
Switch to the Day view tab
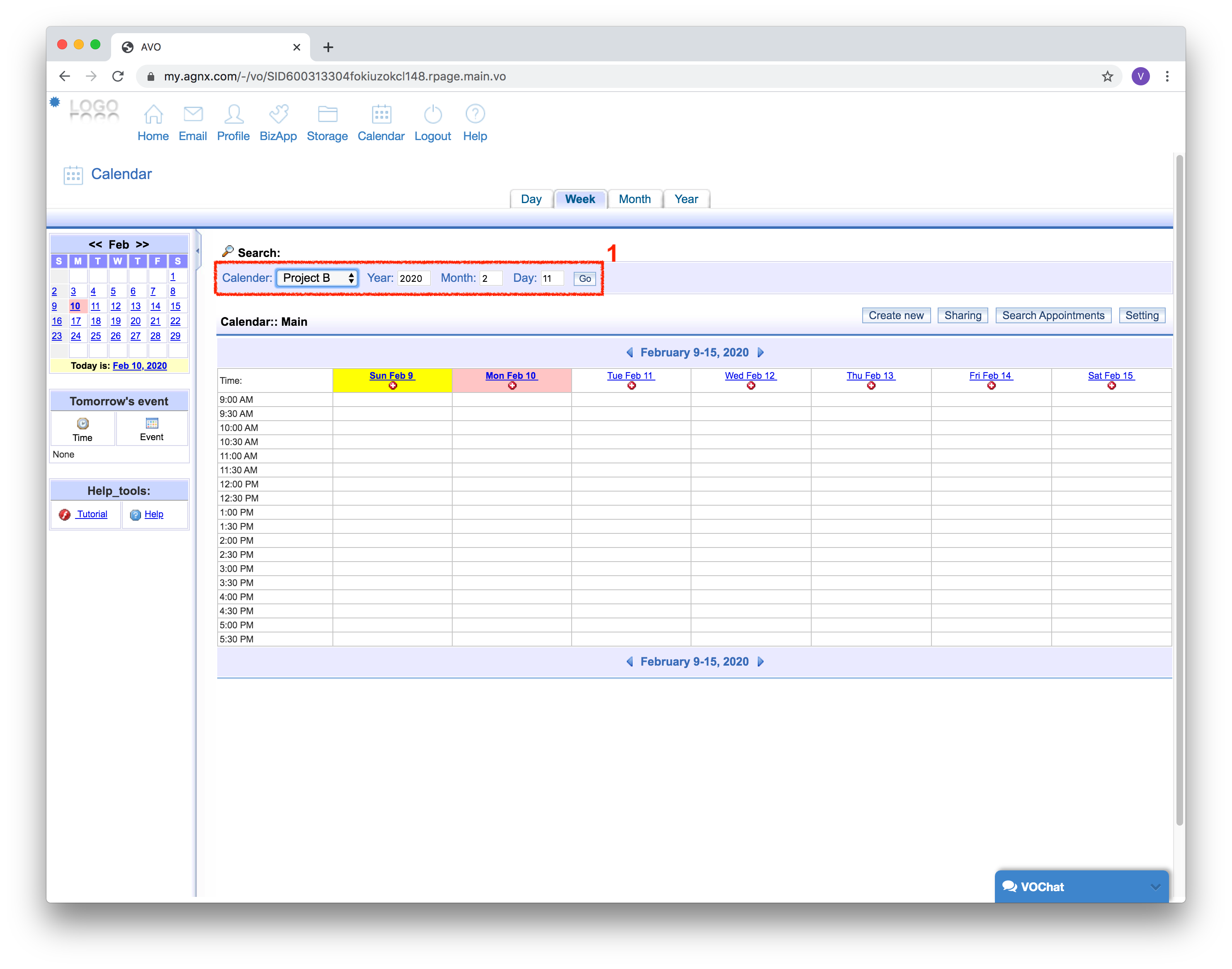click(531, 199)
